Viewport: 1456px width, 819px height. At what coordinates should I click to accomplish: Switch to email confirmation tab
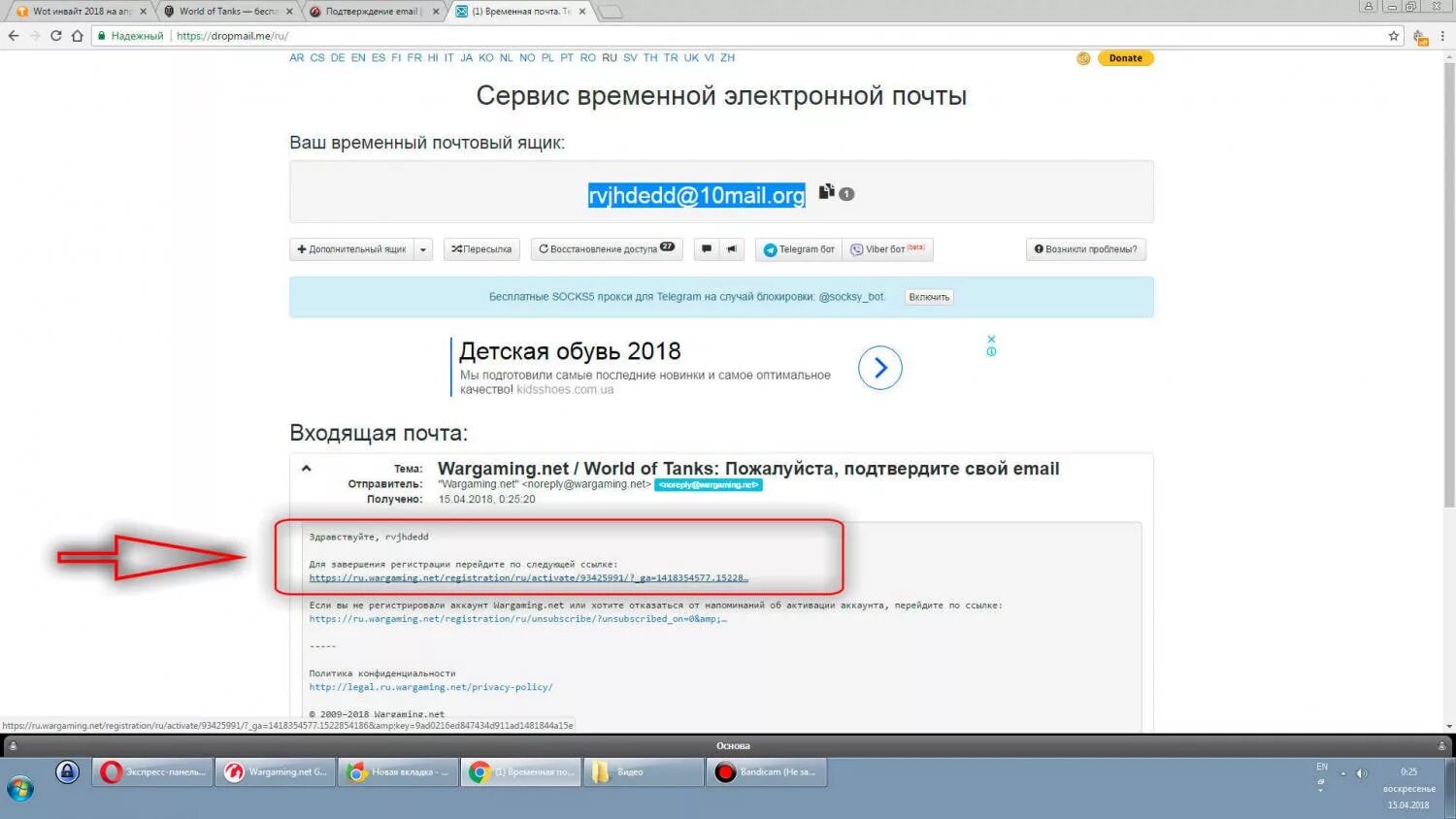tap(375, 12)
